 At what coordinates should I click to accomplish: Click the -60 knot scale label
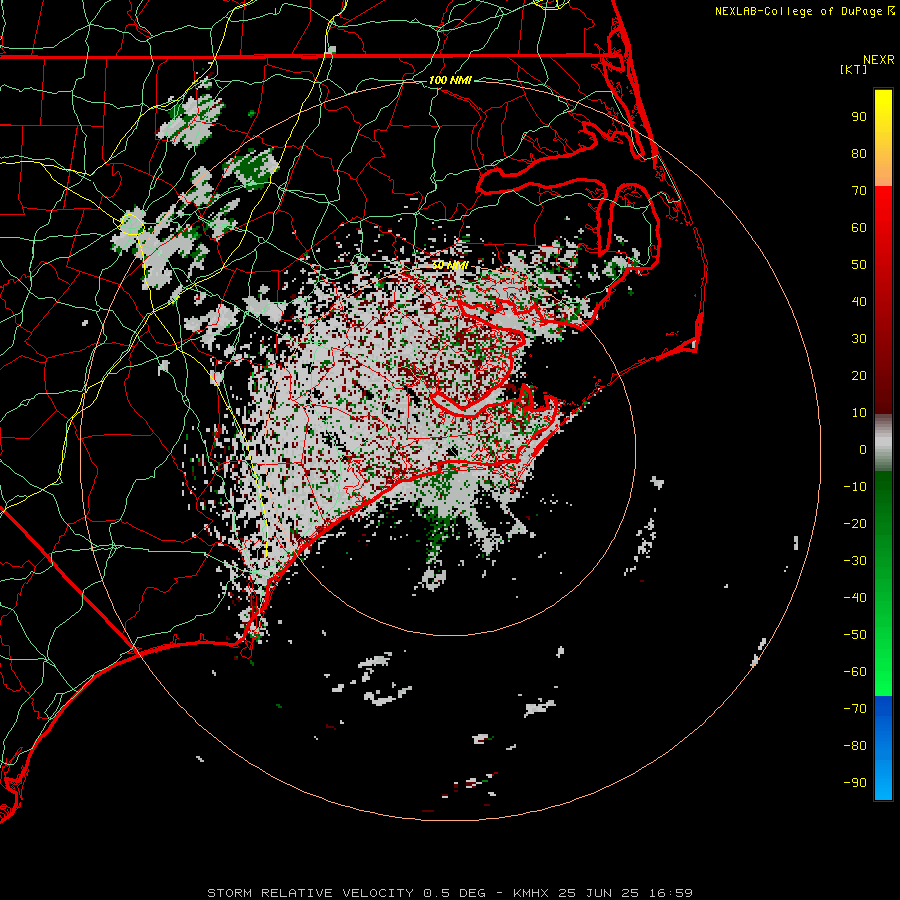coord(855,672)
